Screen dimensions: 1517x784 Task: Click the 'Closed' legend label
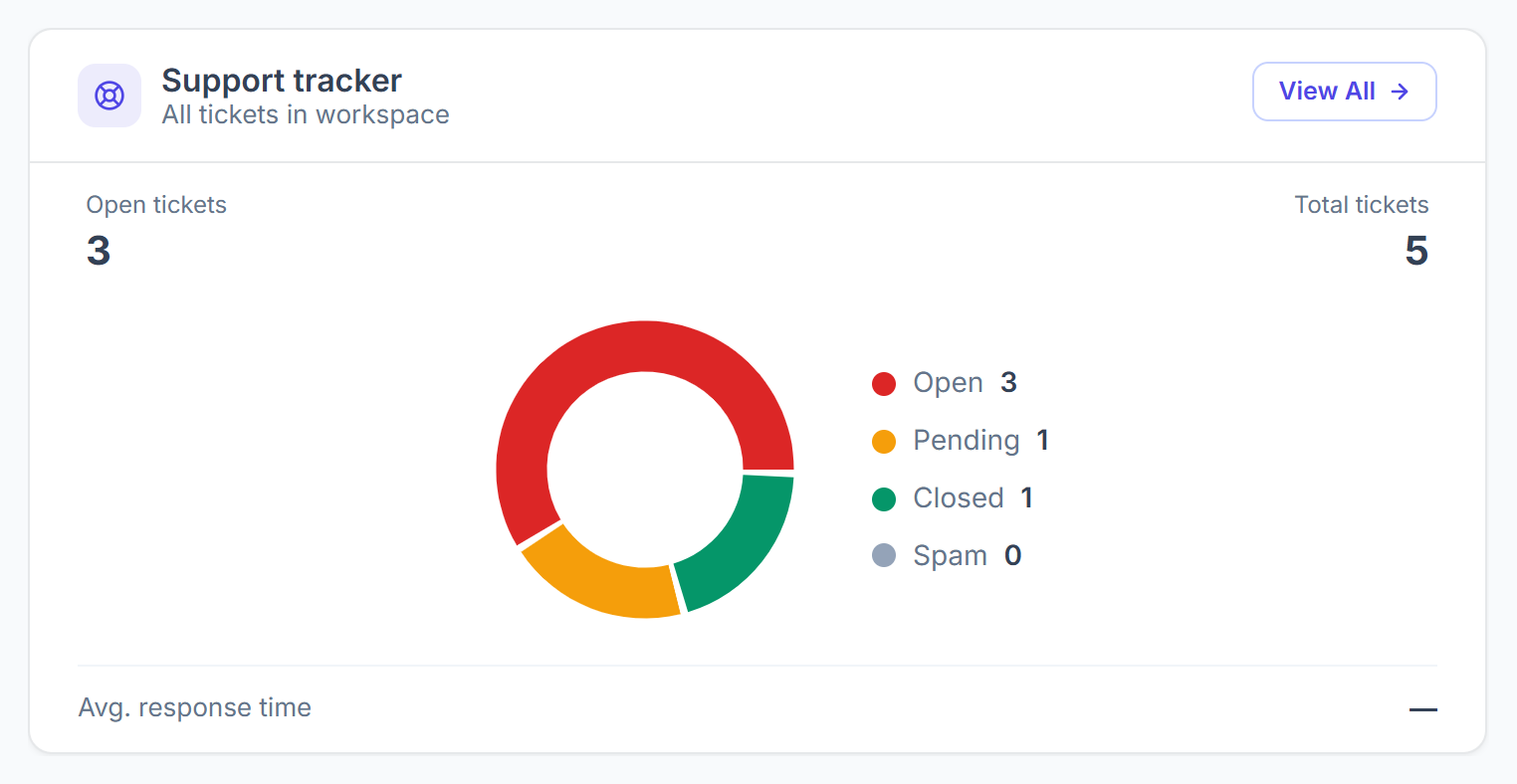click(959, 498)
